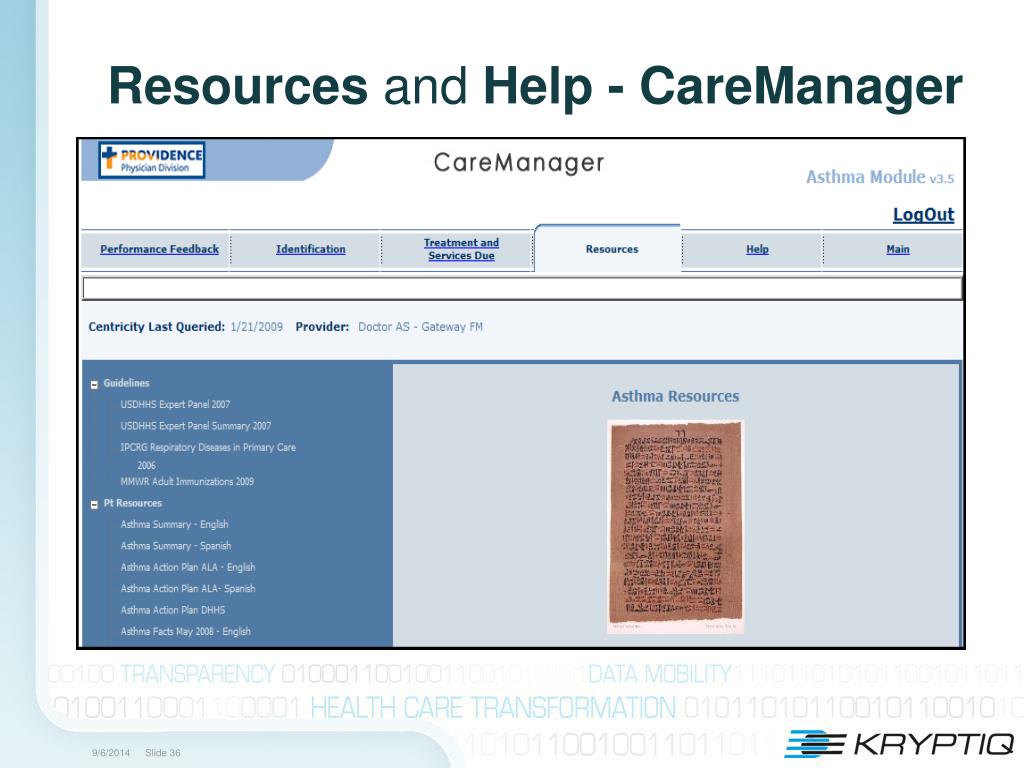Collapse the Pt Resources tree section
Image resolution: width=1024 pixels, height=768 pixels.
pyautogui.click(x=94, y=505)
